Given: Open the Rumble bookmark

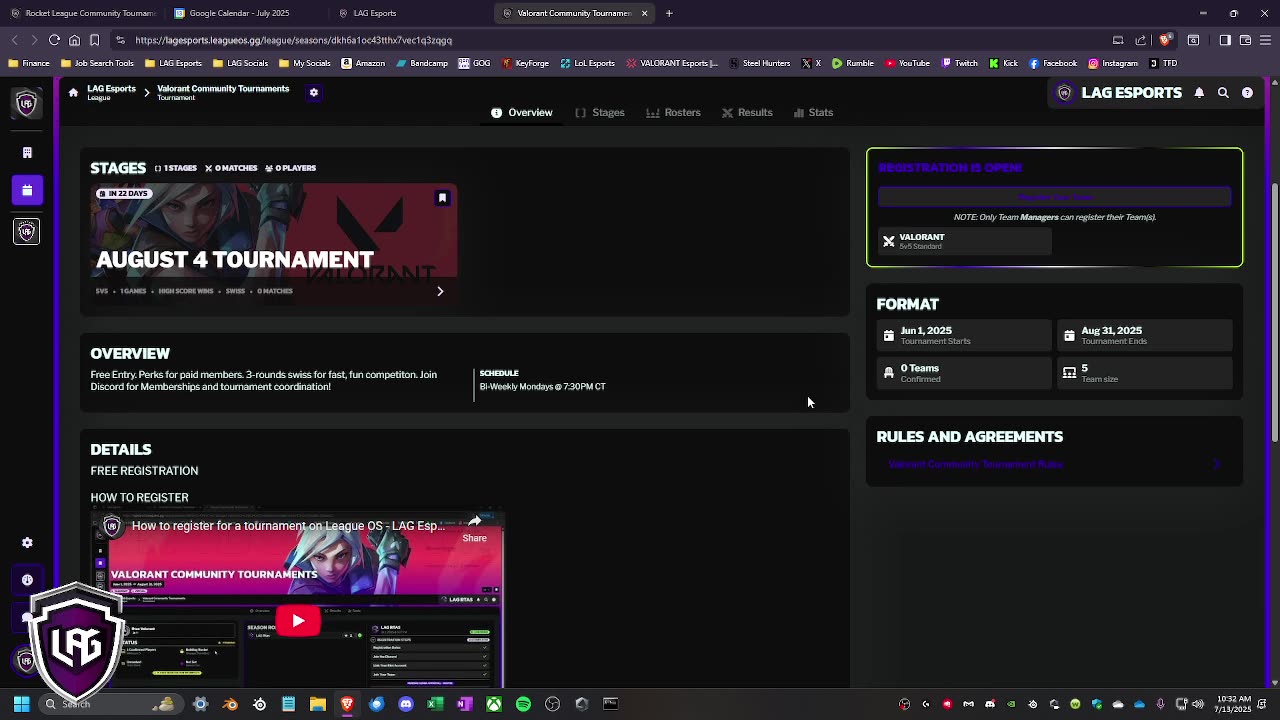Looking at the screenshot, I should [852, 63].
